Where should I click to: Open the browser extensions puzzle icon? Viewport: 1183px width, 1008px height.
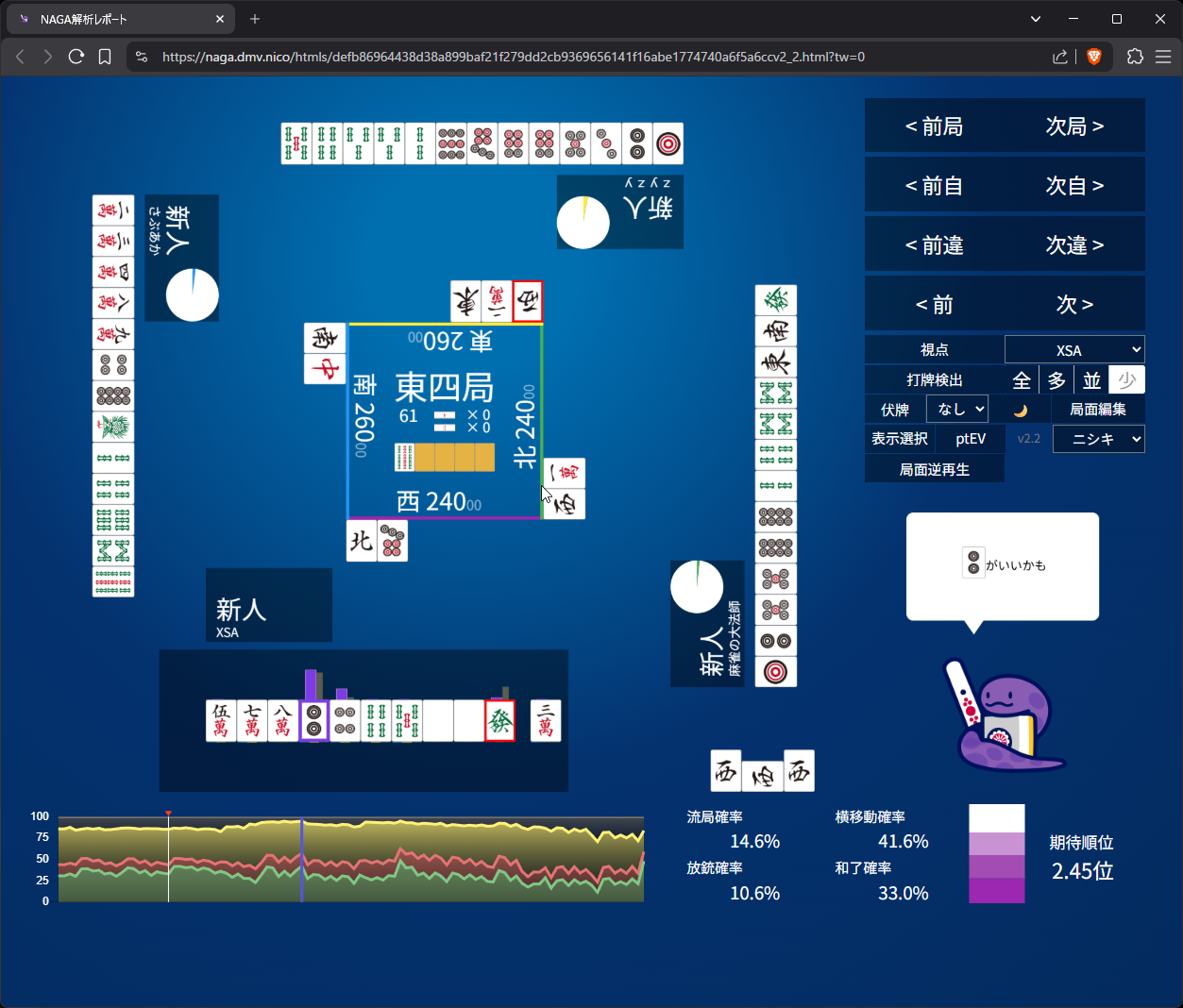tap(1135, 57)
